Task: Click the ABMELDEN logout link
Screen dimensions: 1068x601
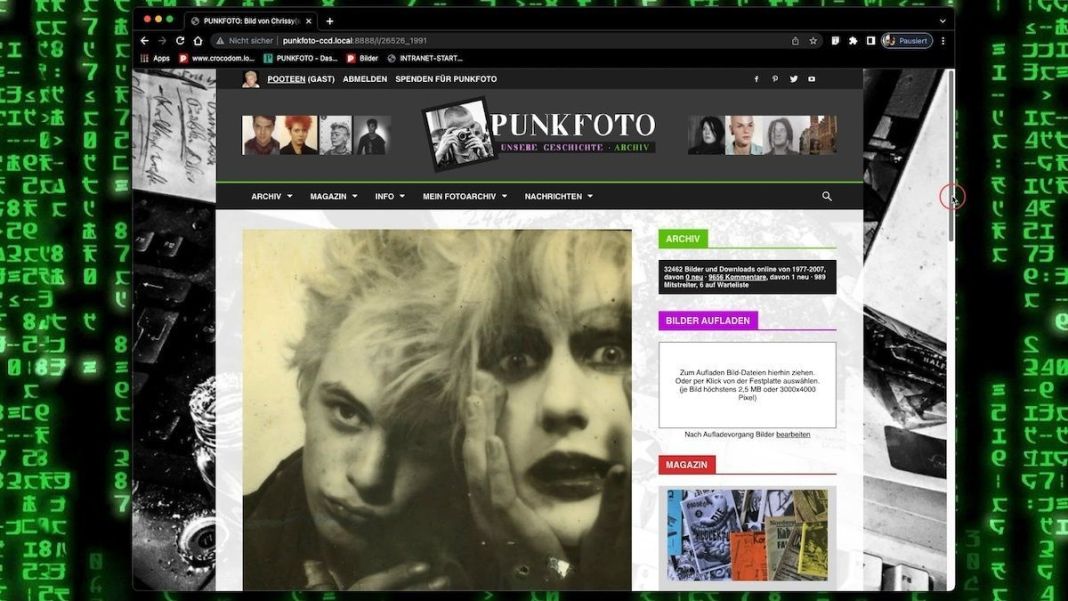Action: [365, 79]
